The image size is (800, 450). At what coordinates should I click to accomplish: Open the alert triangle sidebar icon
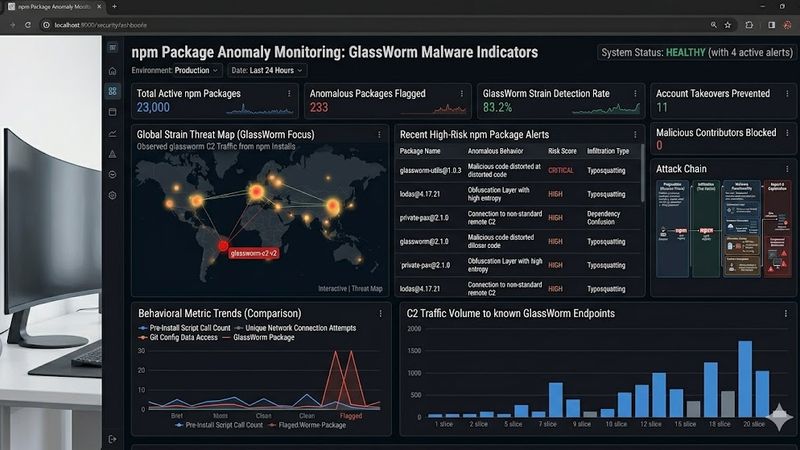click(x=113, y=154)
